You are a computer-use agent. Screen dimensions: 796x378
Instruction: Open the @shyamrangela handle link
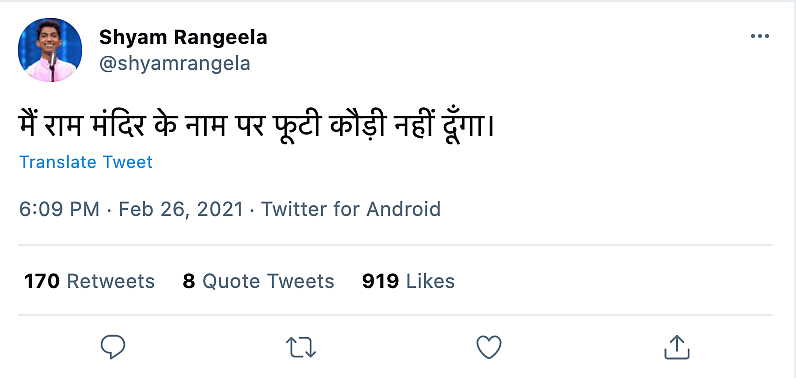(x=175, y=64)
